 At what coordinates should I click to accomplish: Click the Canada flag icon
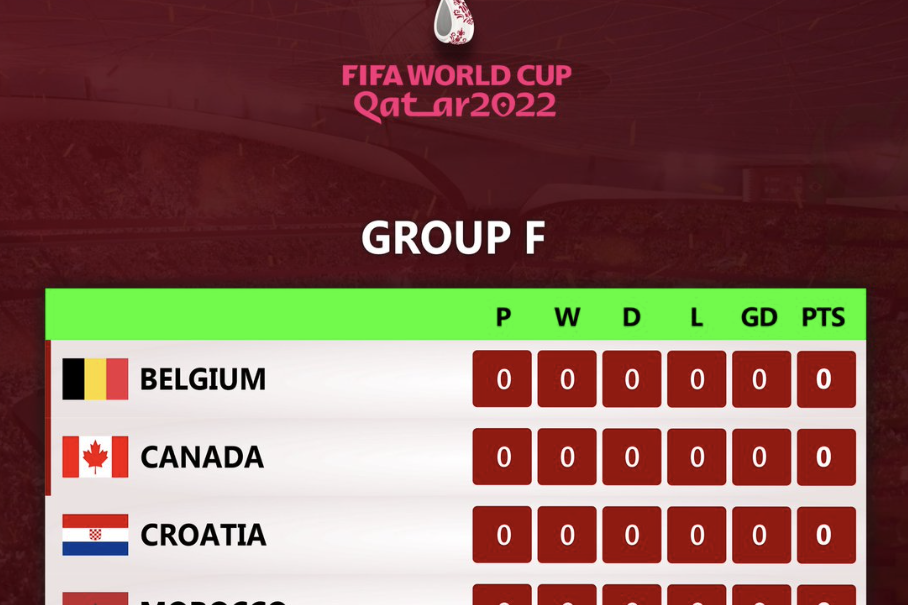[95, 457]
